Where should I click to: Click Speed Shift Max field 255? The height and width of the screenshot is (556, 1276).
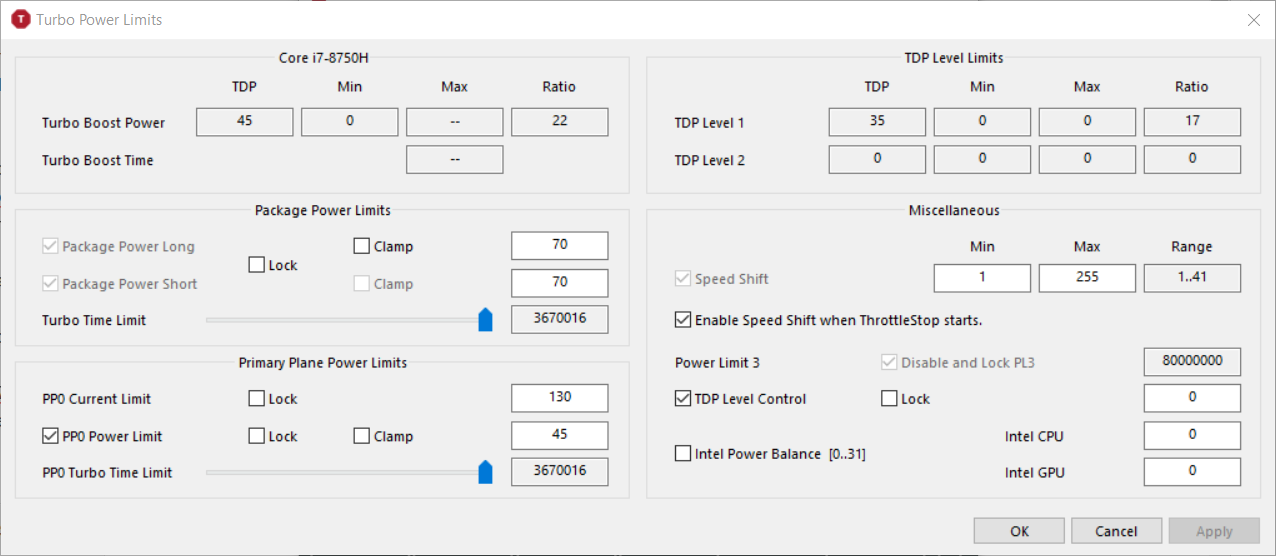point(1087,278)
